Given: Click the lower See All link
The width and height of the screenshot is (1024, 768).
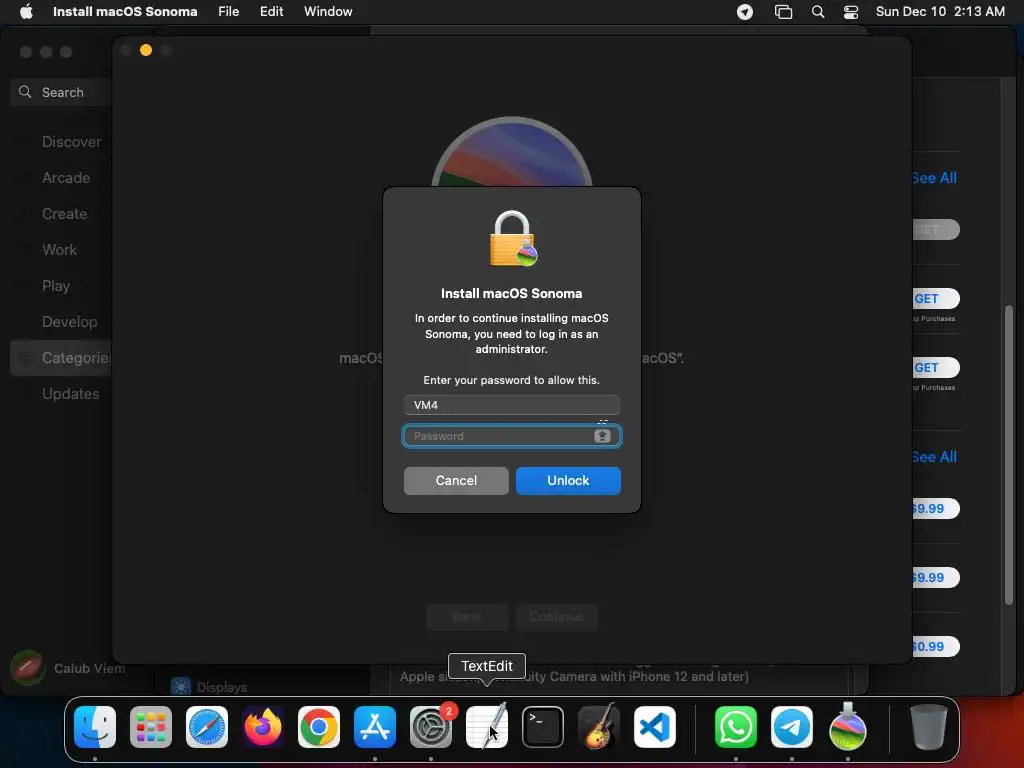Looking at the screenshot, I should pos(934,456).
